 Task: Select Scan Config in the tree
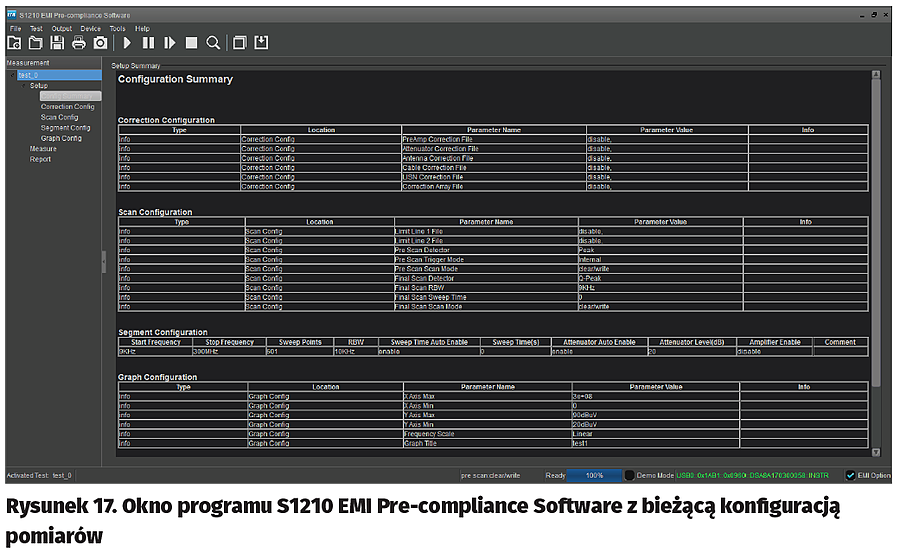(59, 117)
